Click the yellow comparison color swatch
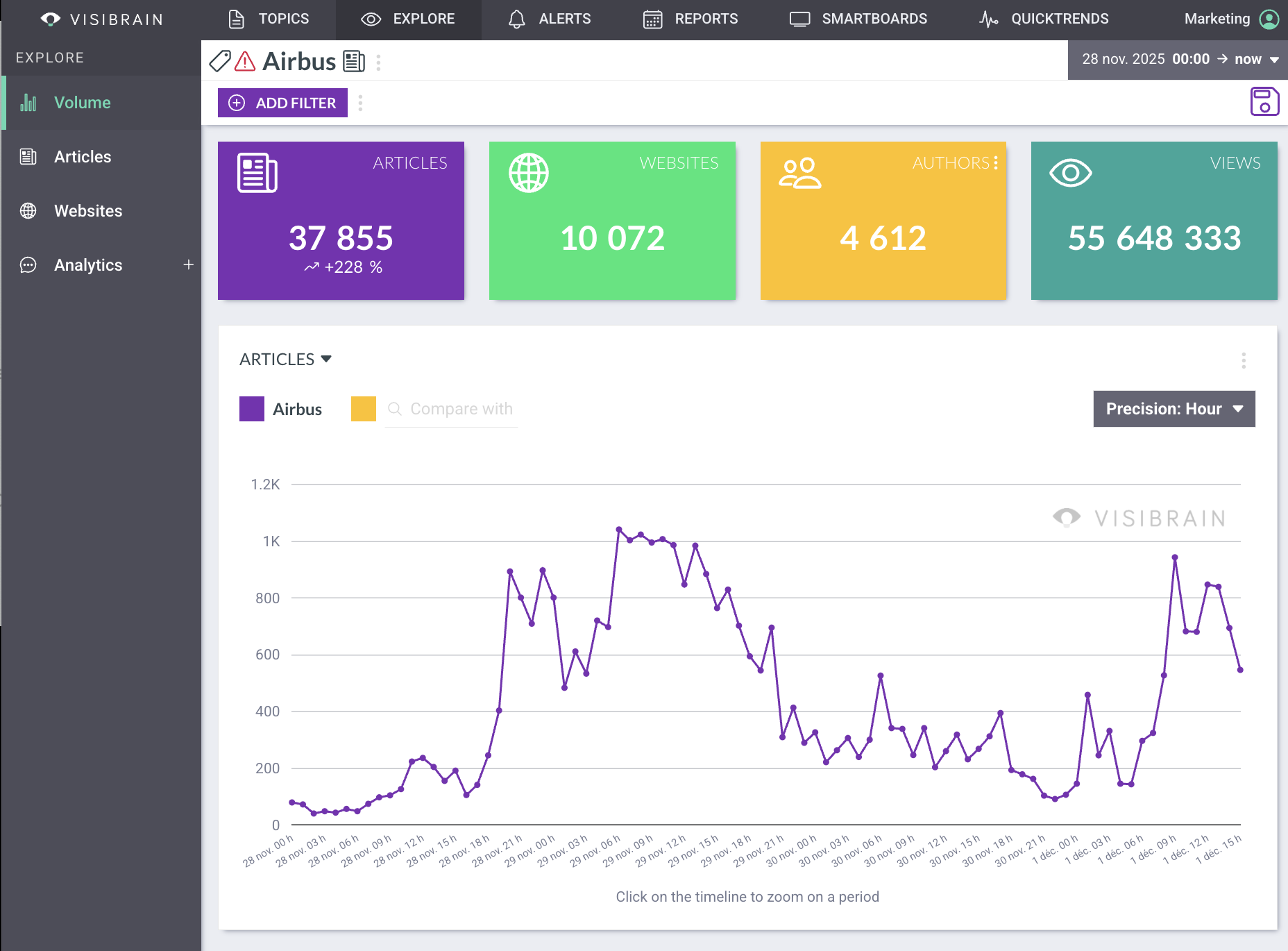Screen dimensions: 1288x951 tap(363, 409)
